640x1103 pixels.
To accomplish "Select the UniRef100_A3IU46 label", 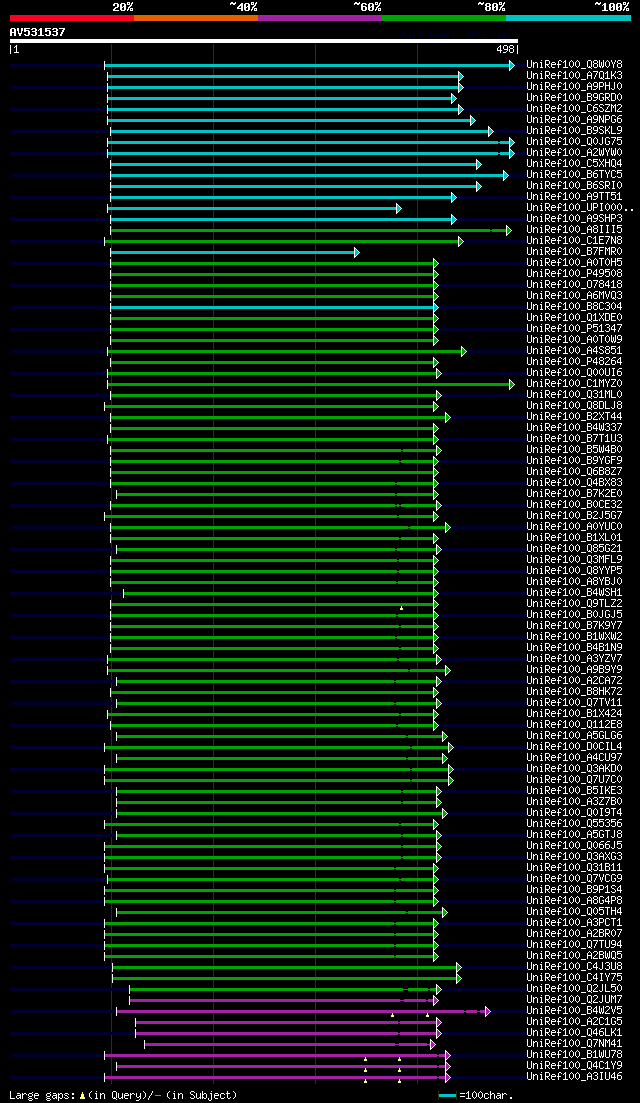I will (574, 1077).
